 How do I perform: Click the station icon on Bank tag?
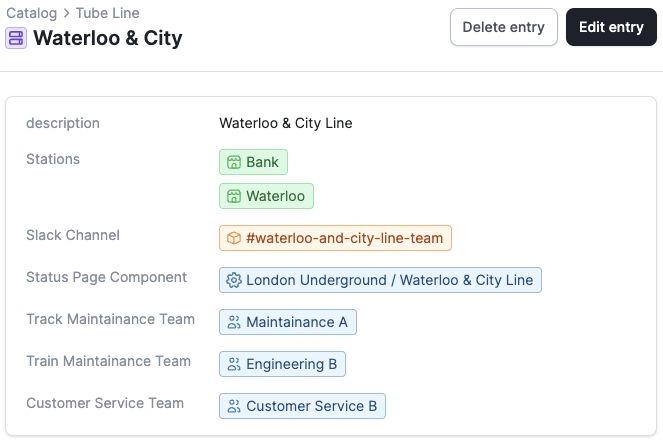coord(234,162)
